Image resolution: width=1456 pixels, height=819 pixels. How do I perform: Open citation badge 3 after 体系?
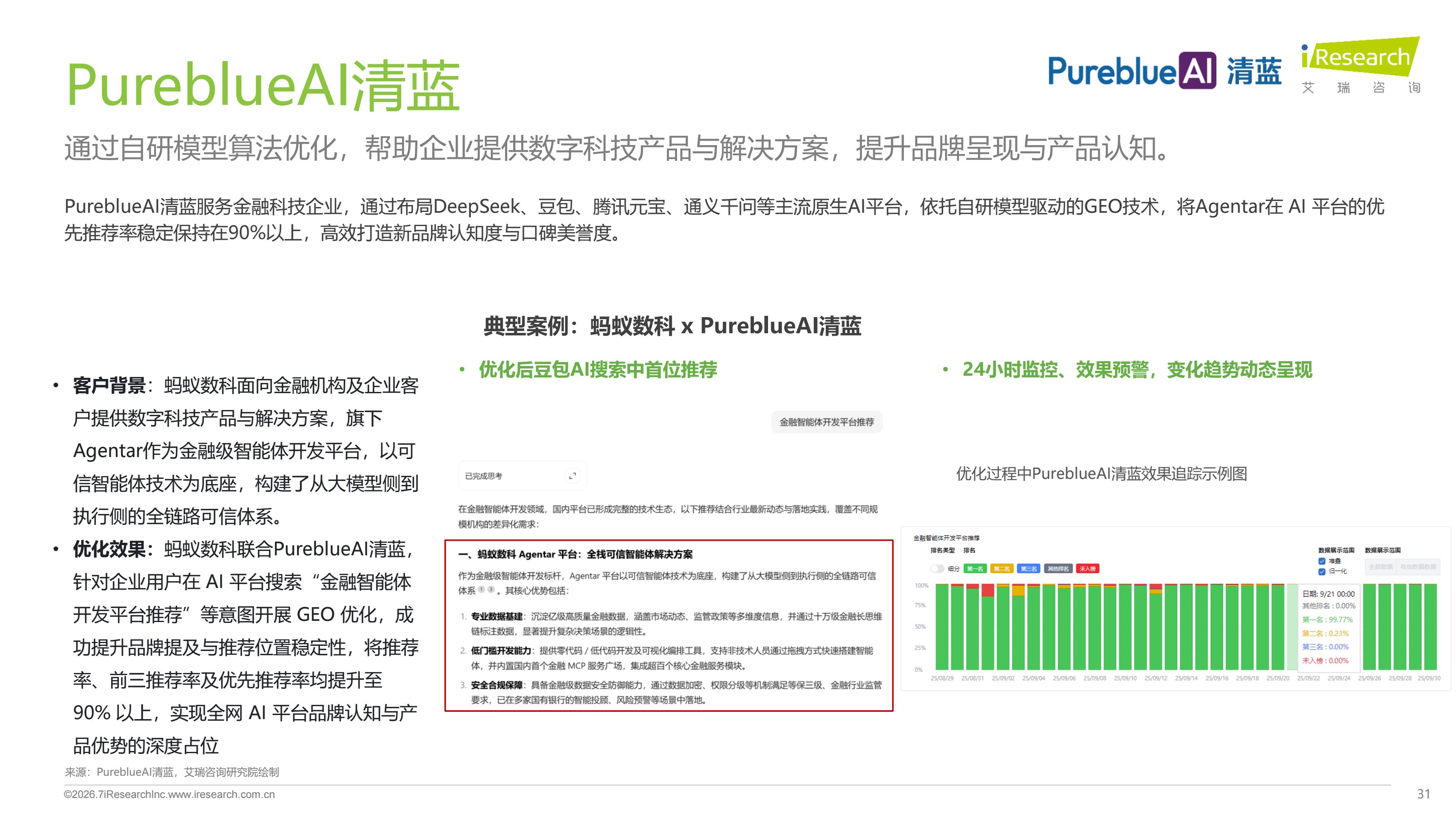[491, 590]
